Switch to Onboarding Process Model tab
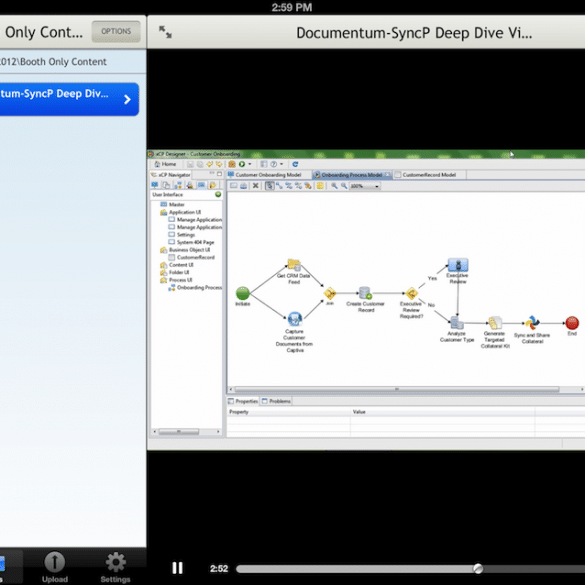 tap(352, 175)
